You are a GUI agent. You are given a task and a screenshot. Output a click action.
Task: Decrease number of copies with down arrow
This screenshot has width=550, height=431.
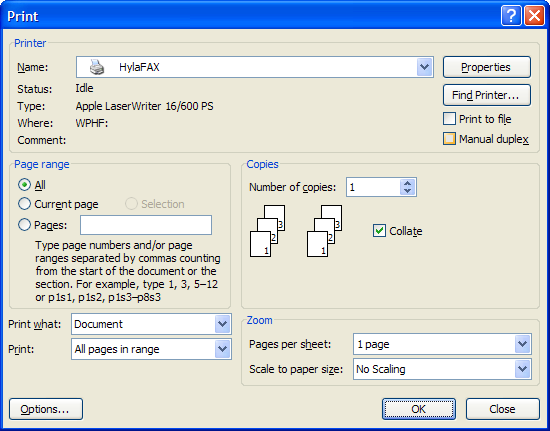point(407,191)
